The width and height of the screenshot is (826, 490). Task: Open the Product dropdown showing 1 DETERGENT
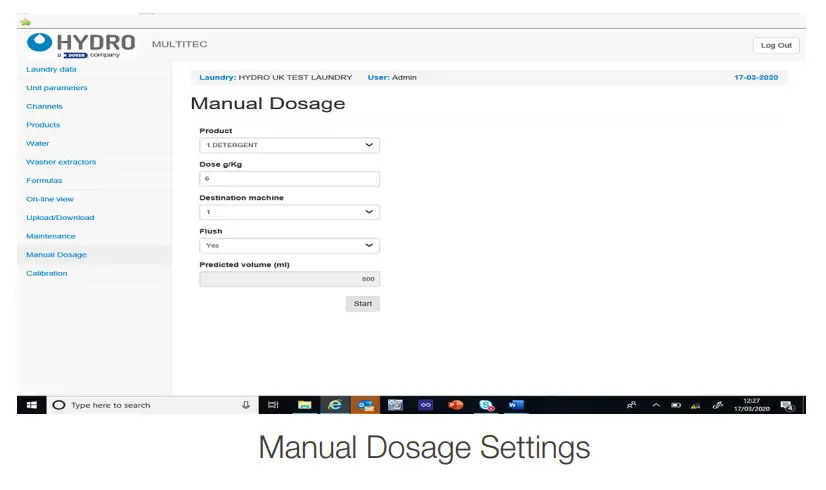point(289,145)
